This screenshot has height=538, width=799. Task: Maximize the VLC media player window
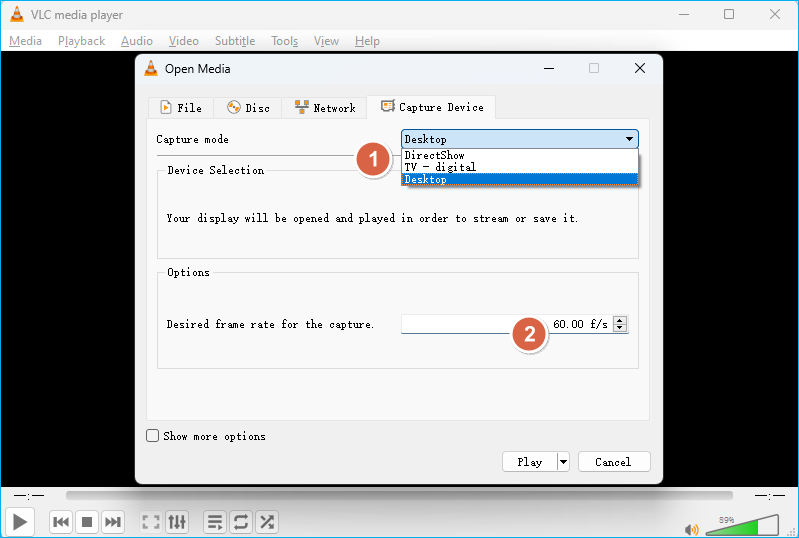pos(729,14)
